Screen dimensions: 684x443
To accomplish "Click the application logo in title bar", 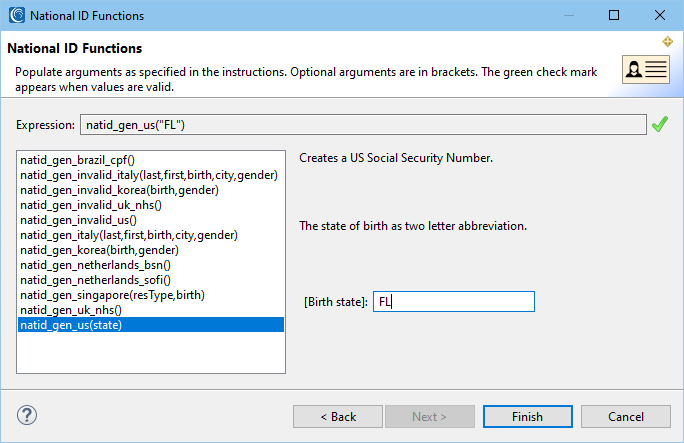I will click(17, 15).
